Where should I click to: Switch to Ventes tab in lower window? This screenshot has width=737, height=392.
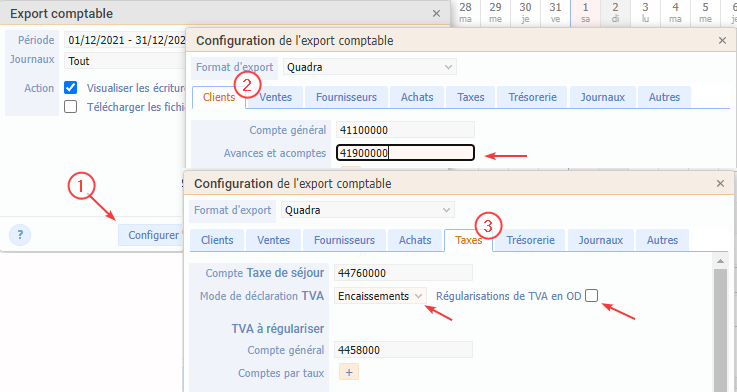click(x=274, y=240)
